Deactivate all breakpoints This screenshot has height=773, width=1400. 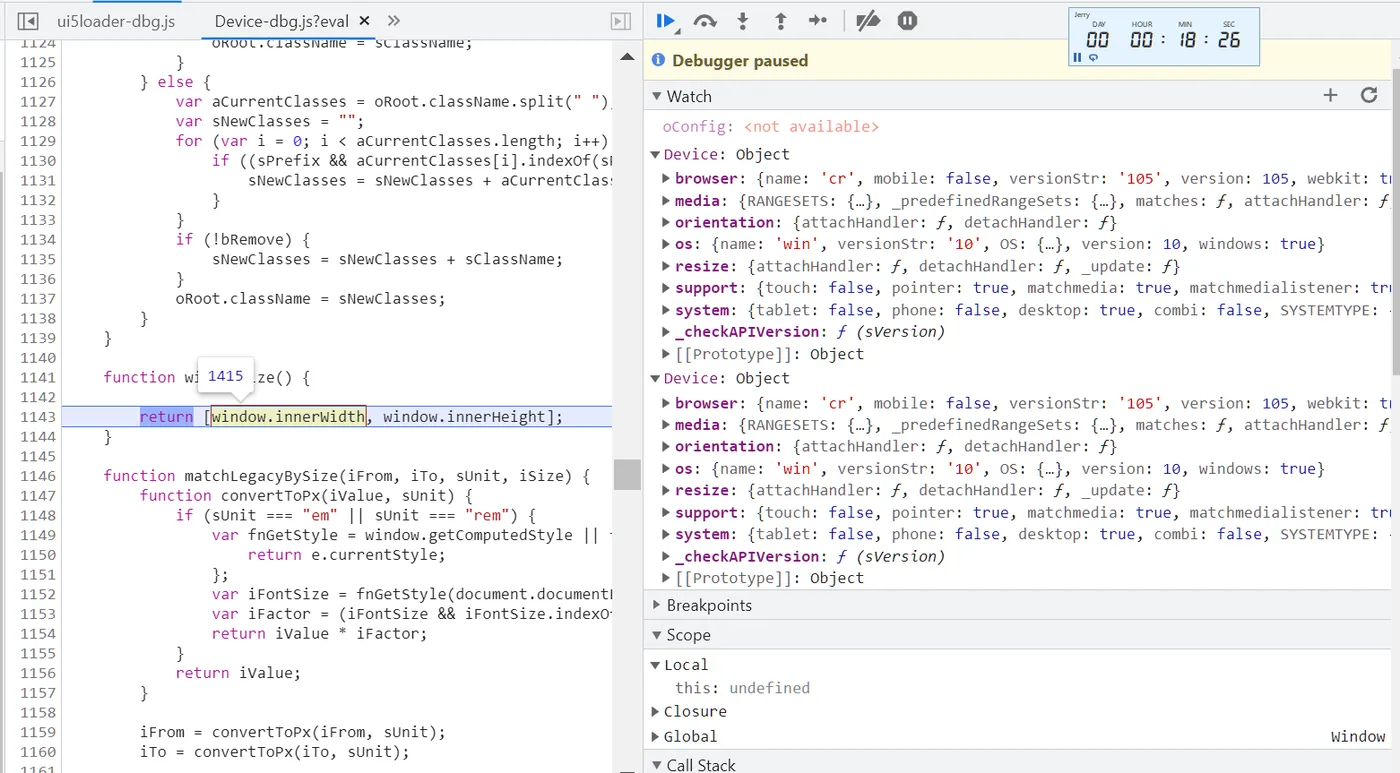pos(868,21)
